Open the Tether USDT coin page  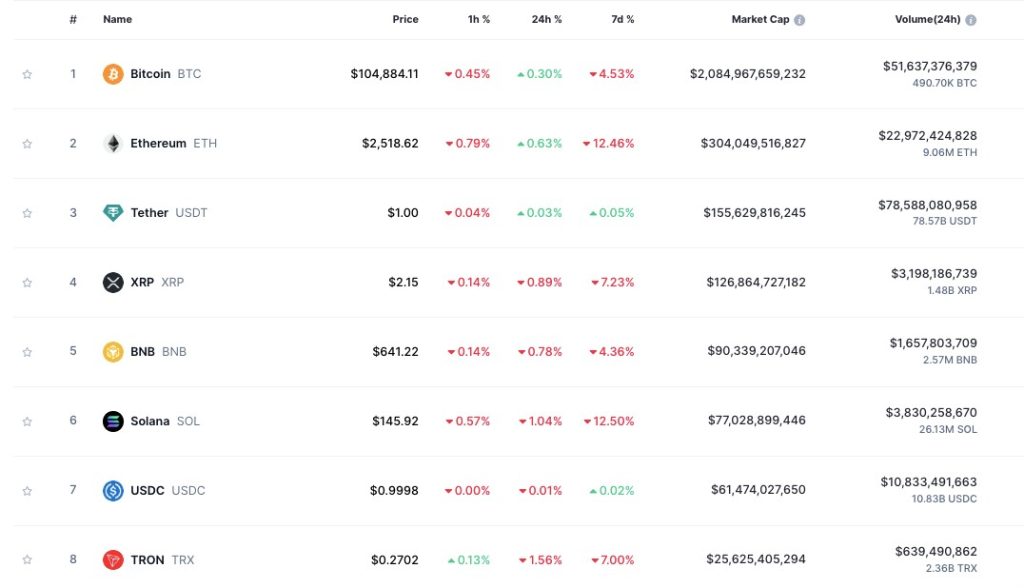(x=169, y=212)
